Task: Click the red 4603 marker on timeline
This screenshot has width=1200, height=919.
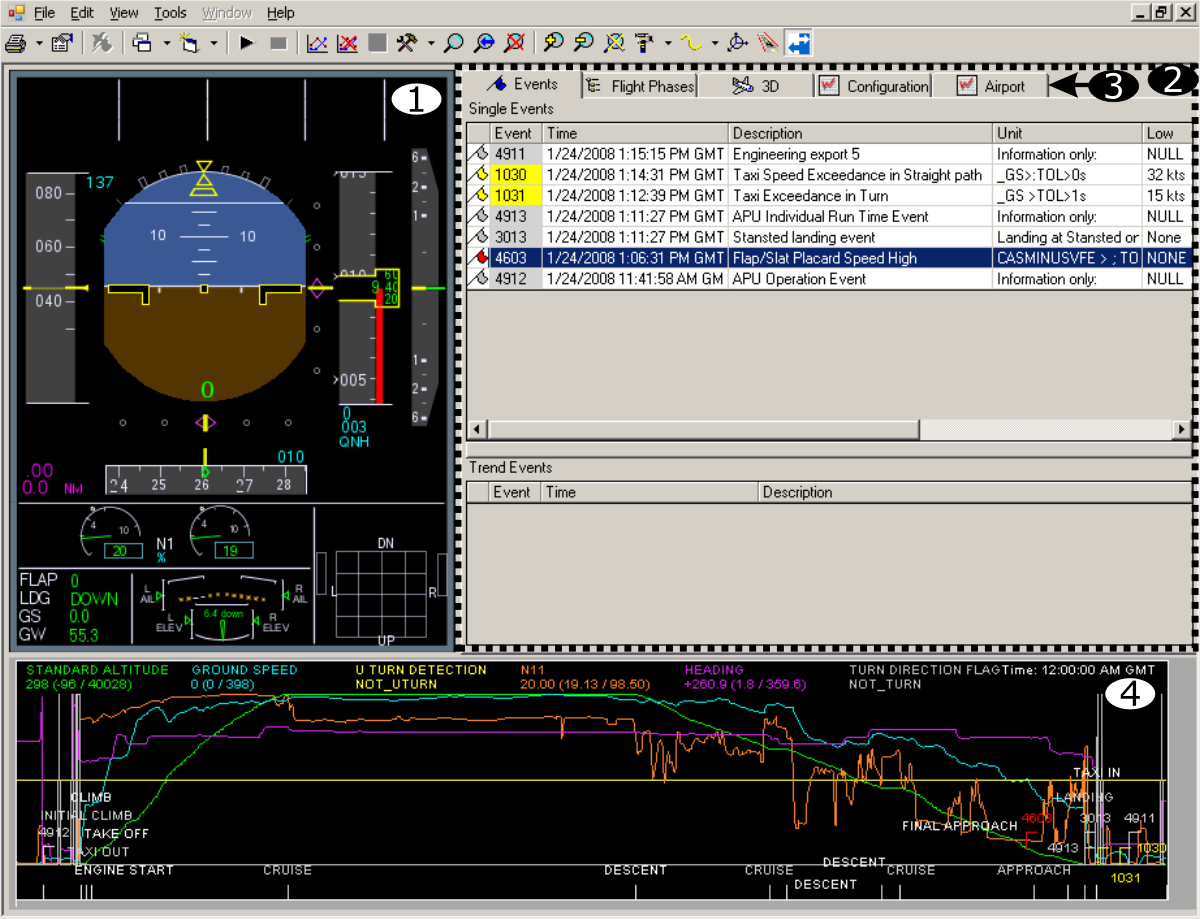Action: pos(1036,818)
